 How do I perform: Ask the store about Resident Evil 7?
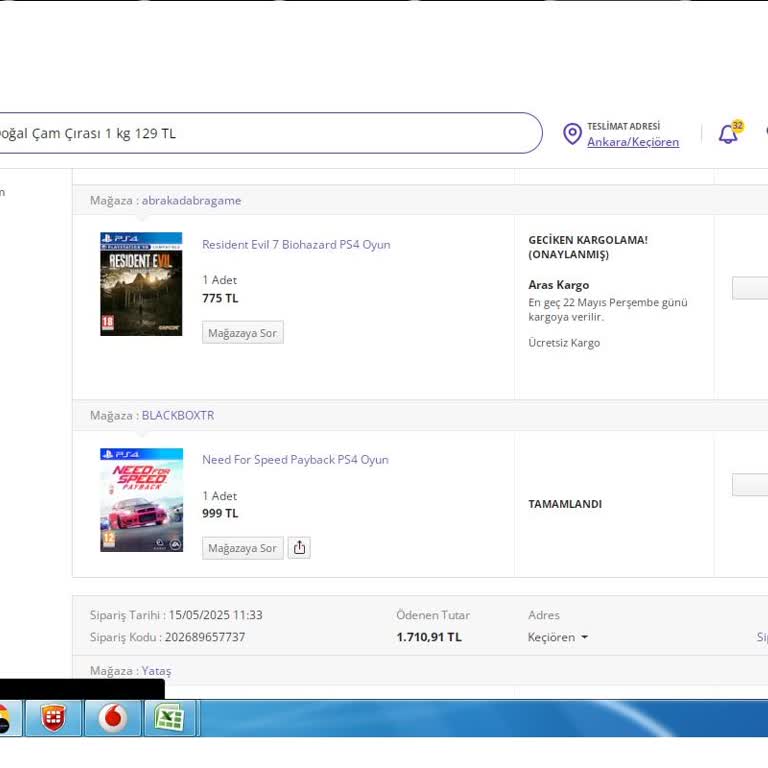[242, 333]
